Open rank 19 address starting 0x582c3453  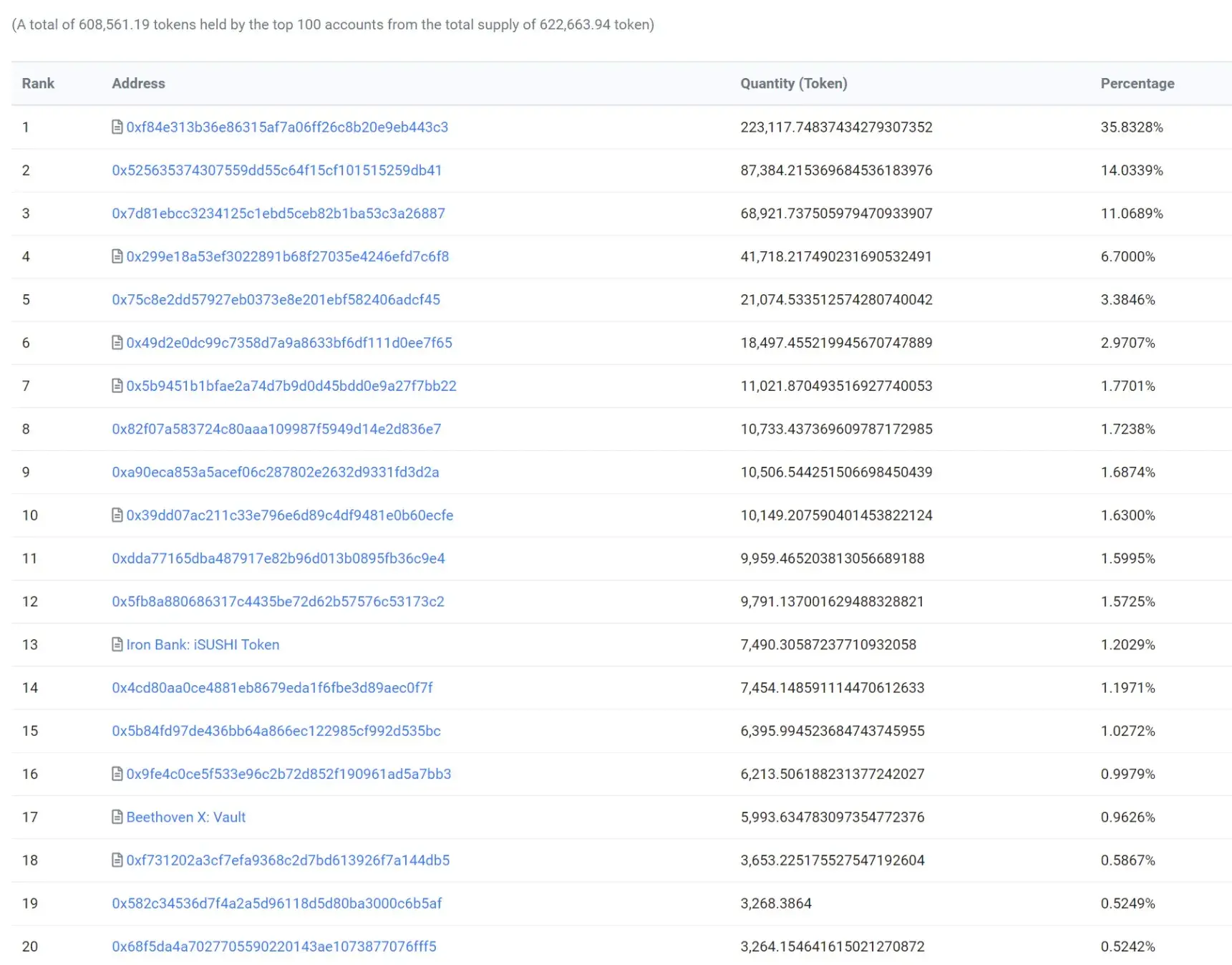click(277, 903)
